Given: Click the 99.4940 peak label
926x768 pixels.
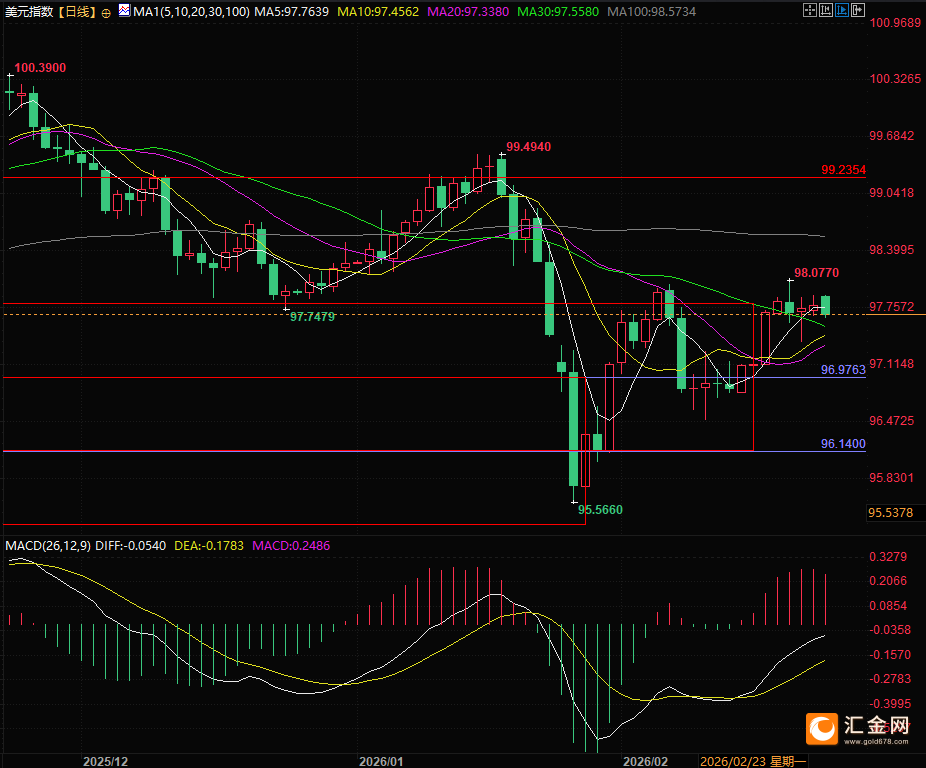Looking at the screenshot, I should (x=529, y=147).
